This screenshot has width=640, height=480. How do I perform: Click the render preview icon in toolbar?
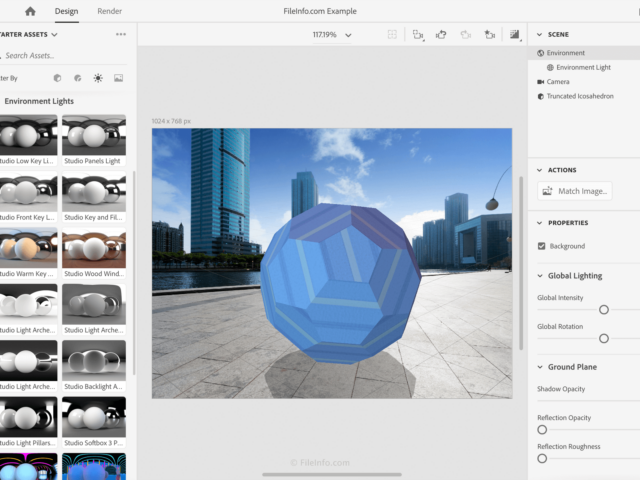pos(515,34)
